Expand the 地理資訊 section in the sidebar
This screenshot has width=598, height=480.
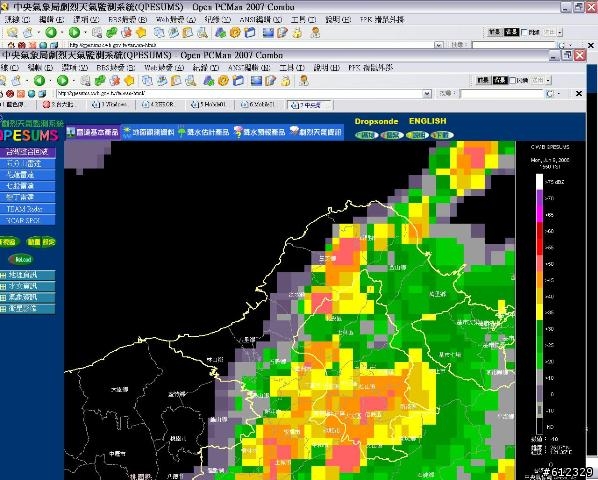click(x=27, y=275)
